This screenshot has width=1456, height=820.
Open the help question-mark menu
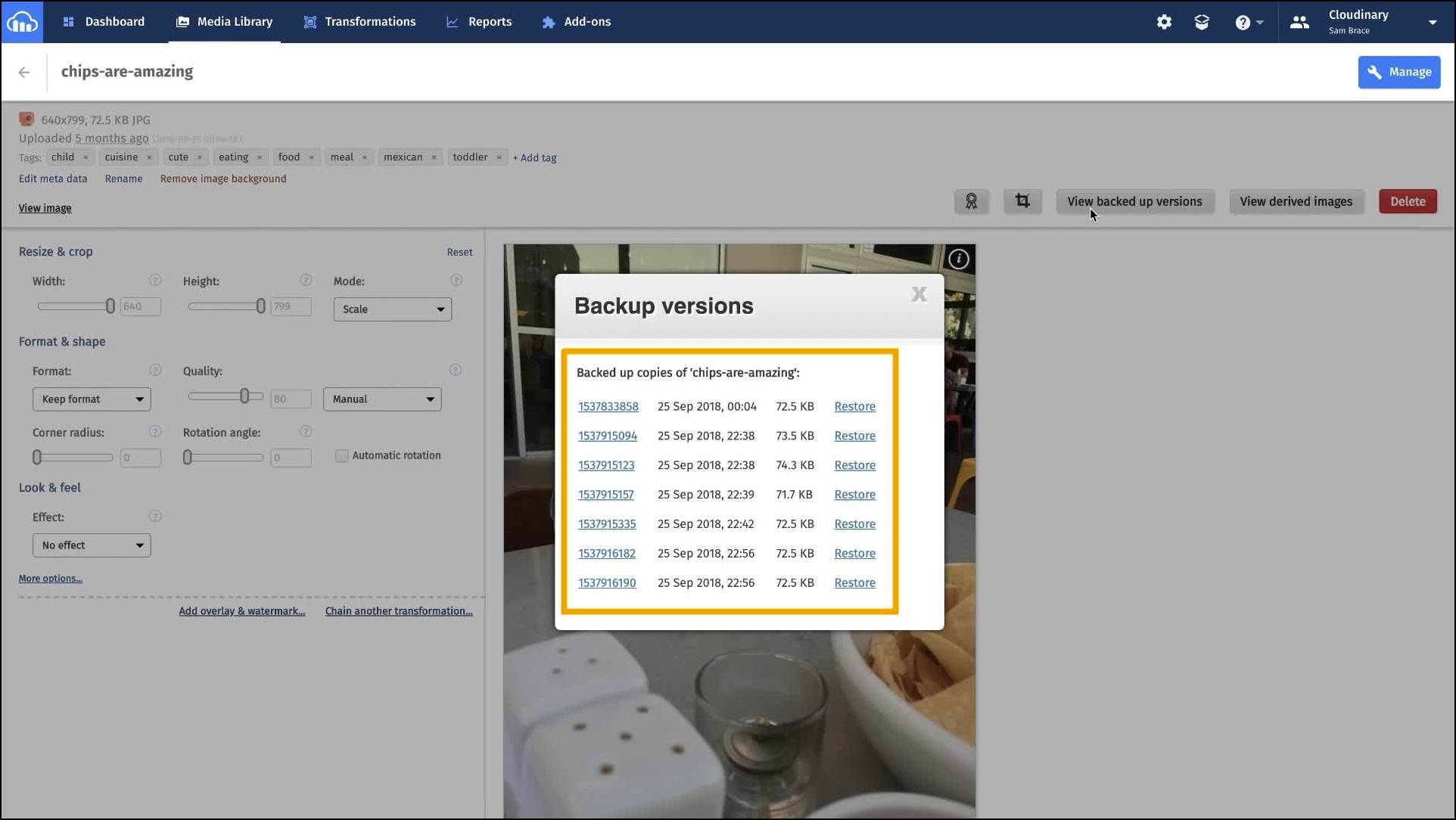pyautogui.click(x=1244, y=22)
